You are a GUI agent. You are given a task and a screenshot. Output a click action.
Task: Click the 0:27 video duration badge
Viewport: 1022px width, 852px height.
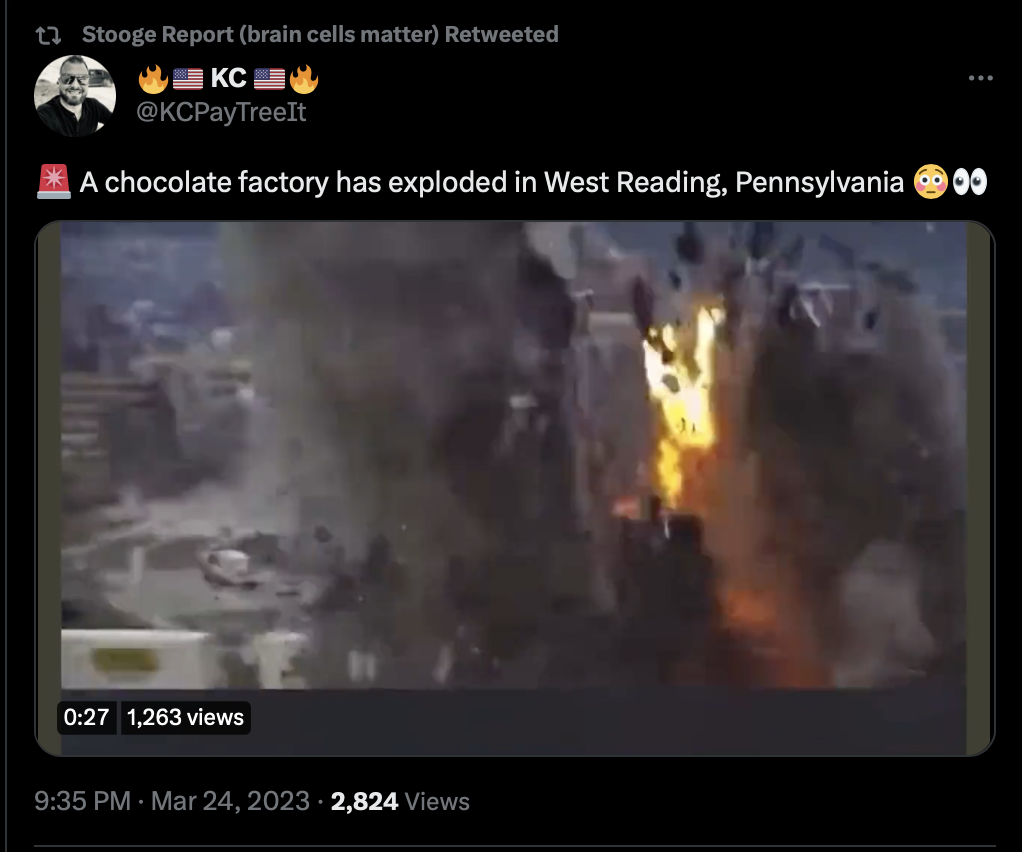pyautogui.click(x=87, y=717)
